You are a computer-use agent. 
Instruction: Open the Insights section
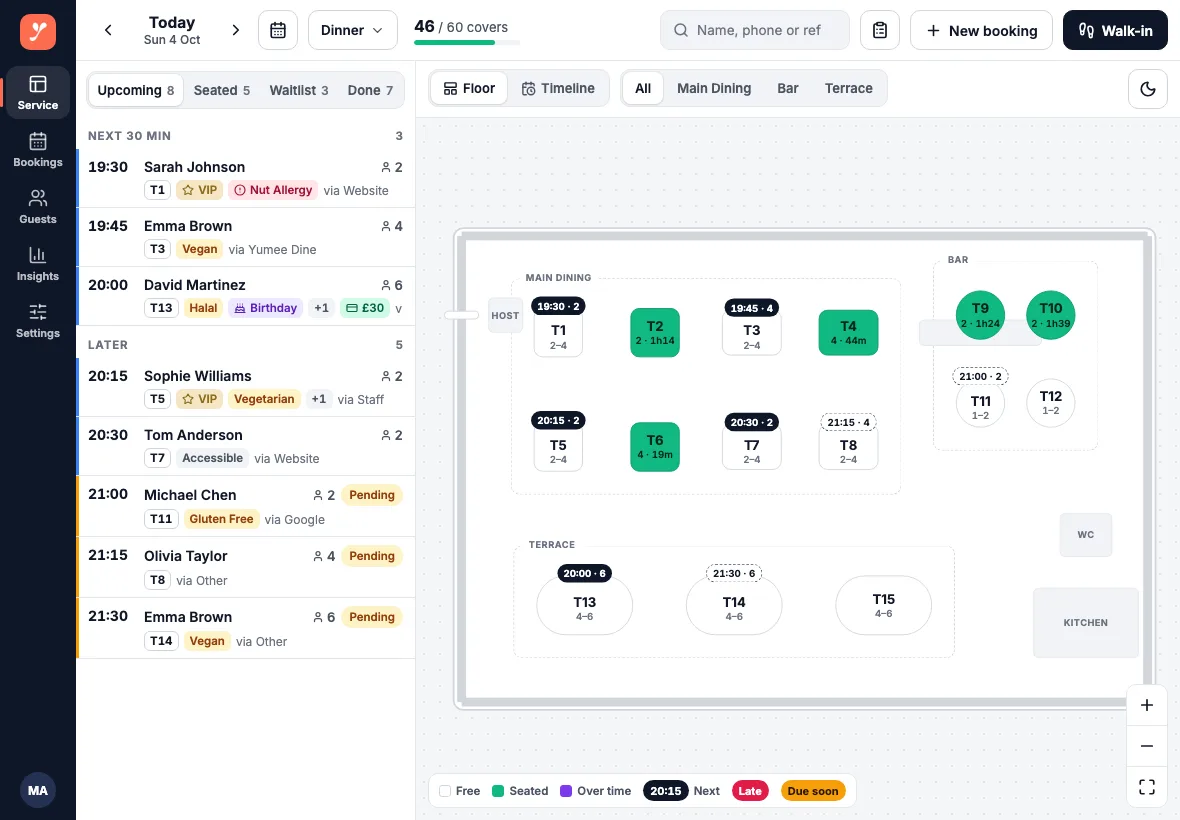coord(38,264)
